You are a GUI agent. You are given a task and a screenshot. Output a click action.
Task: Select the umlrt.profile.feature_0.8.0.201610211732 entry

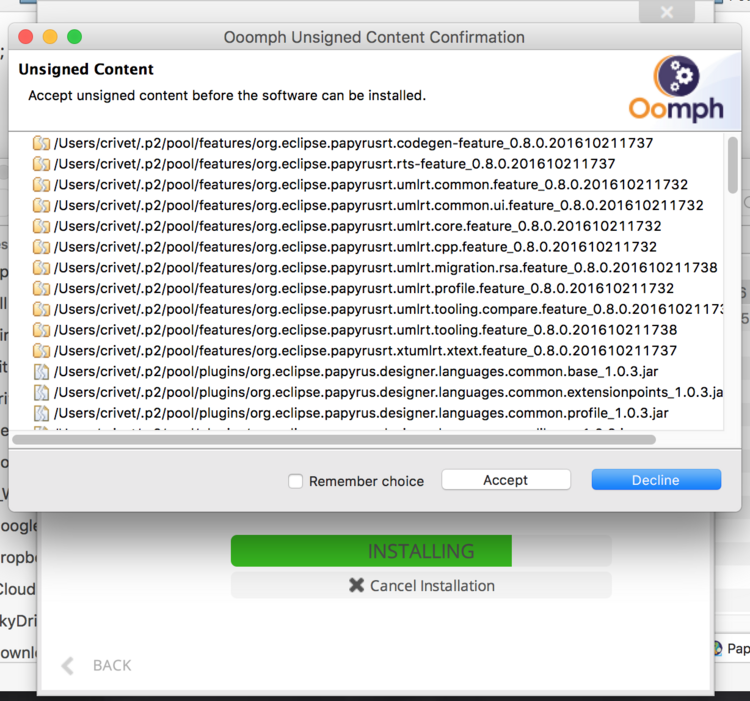pyautogui.click(x=364, y=288)
